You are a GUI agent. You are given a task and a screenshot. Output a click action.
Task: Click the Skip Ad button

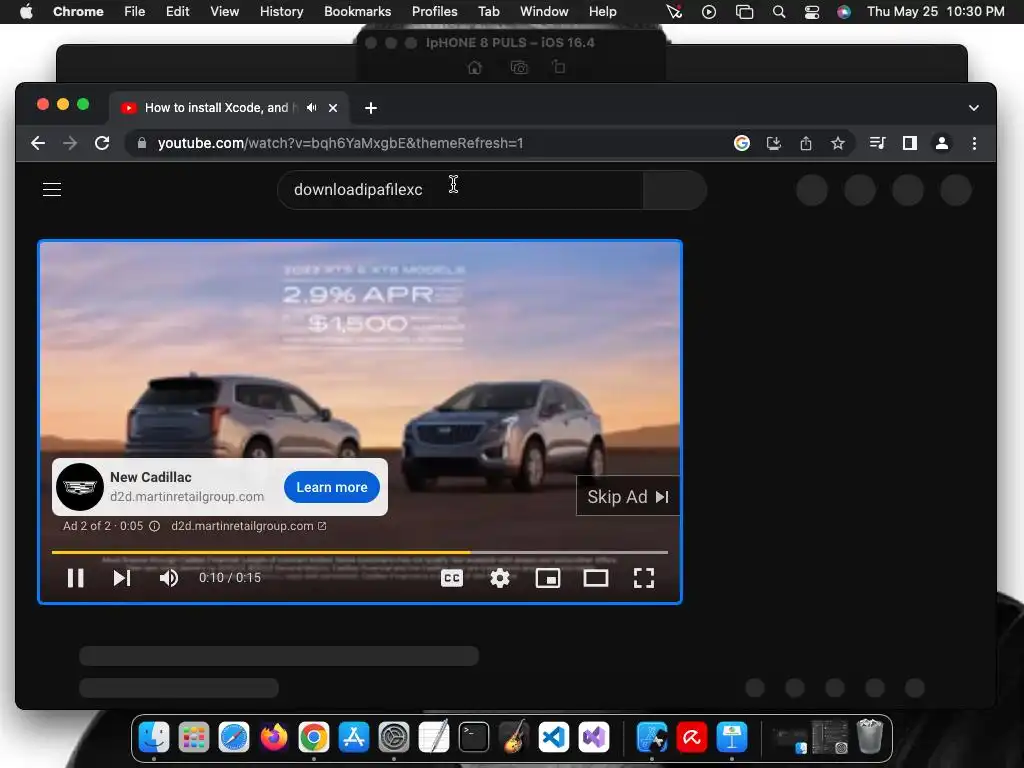point(628,496)
